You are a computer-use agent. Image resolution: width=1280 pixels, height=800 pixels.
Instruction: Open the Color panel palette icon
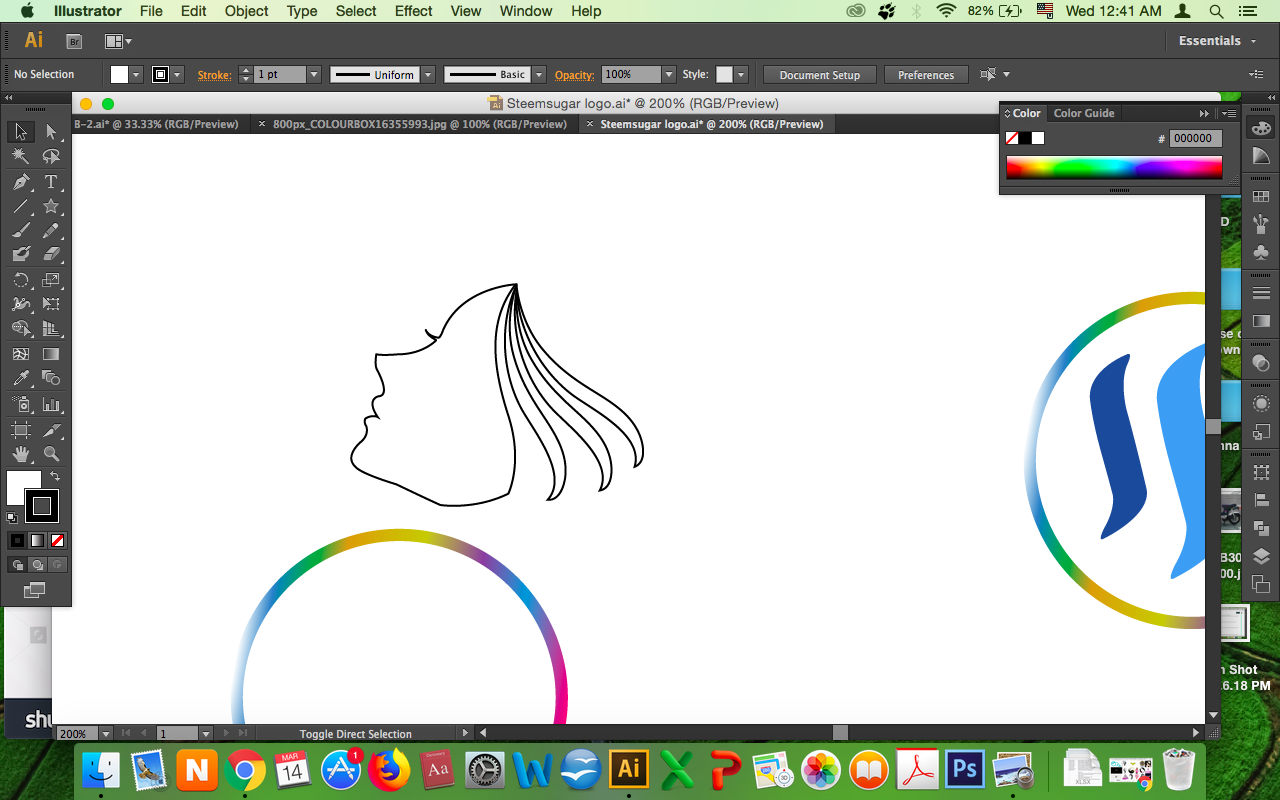click(x=1261, y=129)
